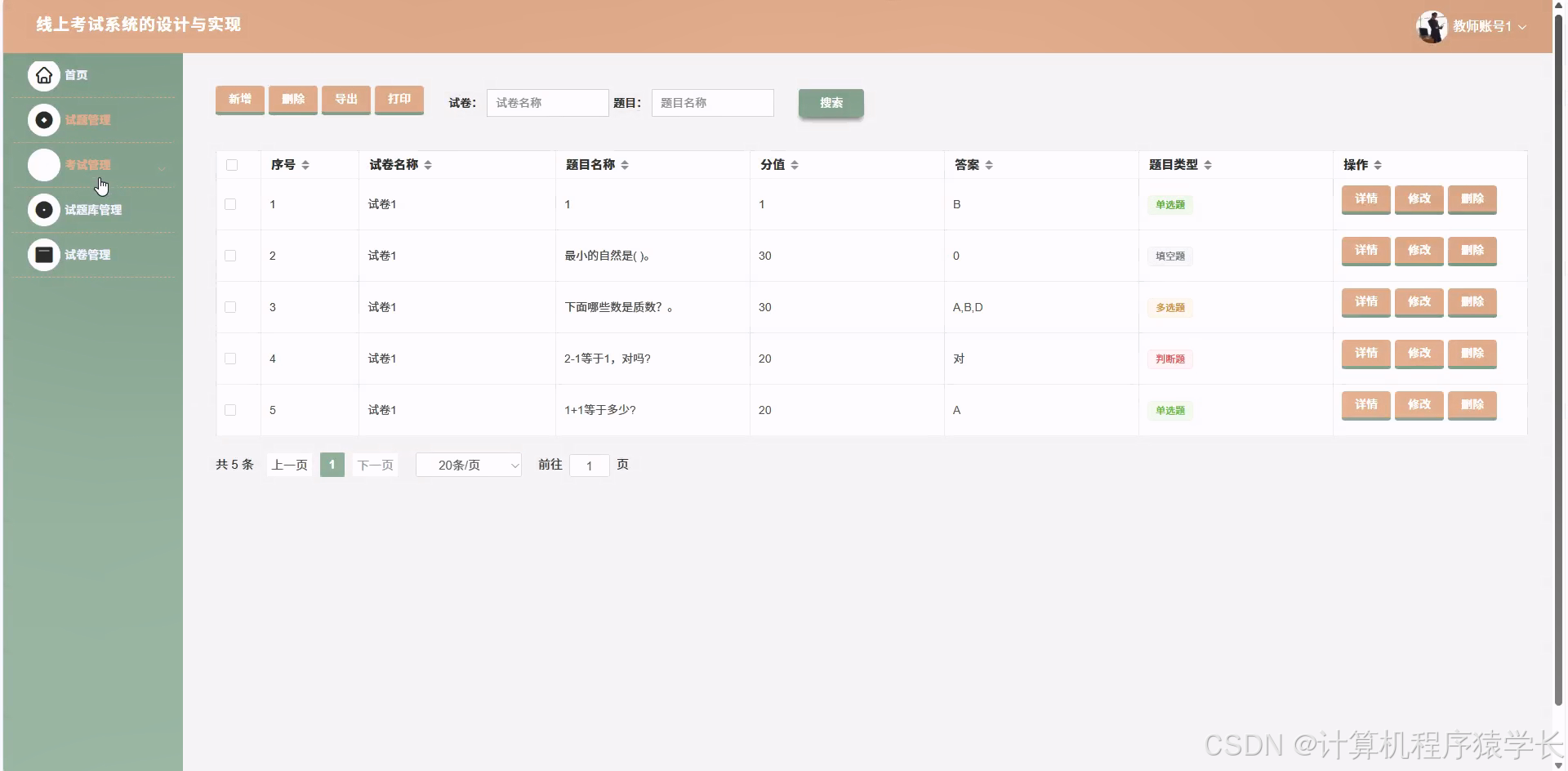Sort table by 题目类型 column arrows
1568x771 pixels.
click(x=1209, y=164)
